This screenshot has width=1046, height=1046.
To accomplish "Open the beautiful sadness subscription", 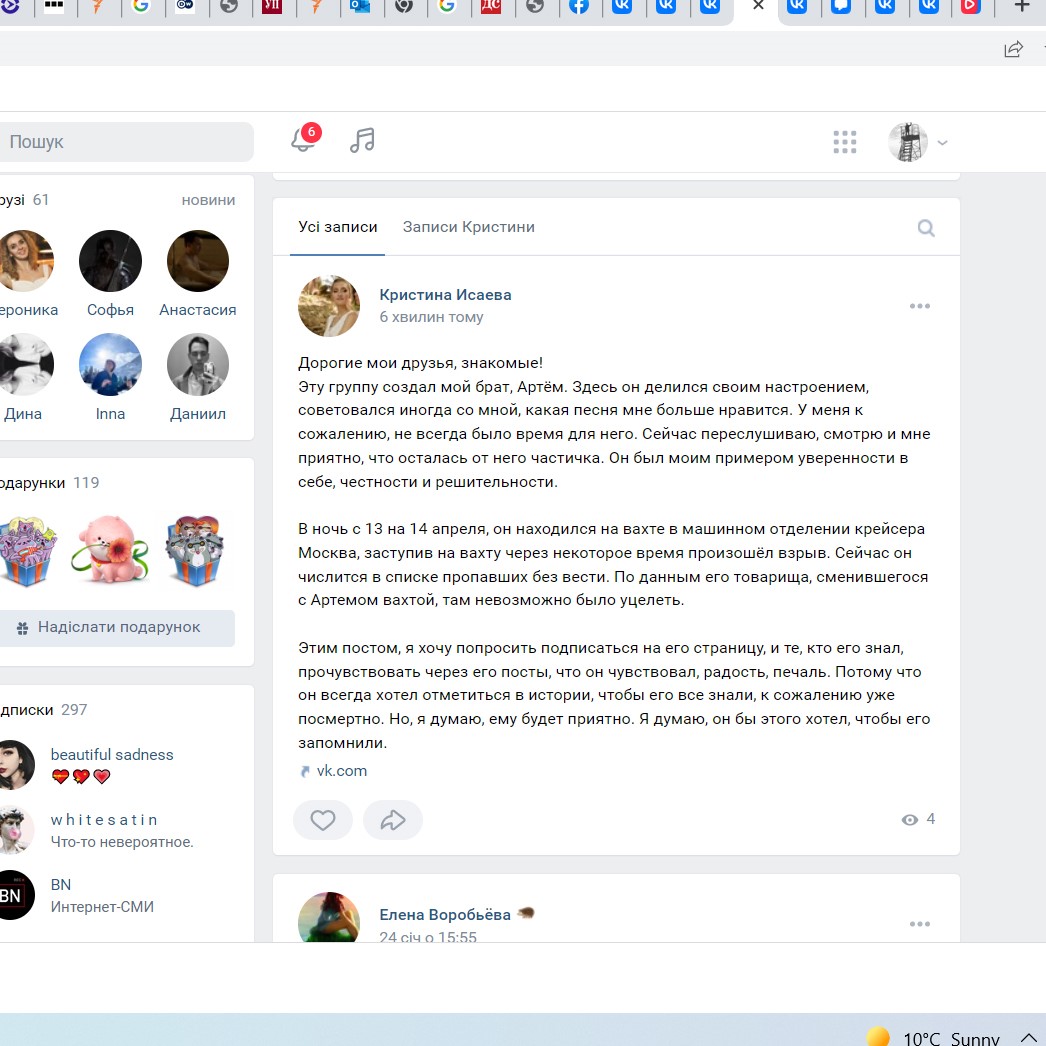I will coord(112,755).
